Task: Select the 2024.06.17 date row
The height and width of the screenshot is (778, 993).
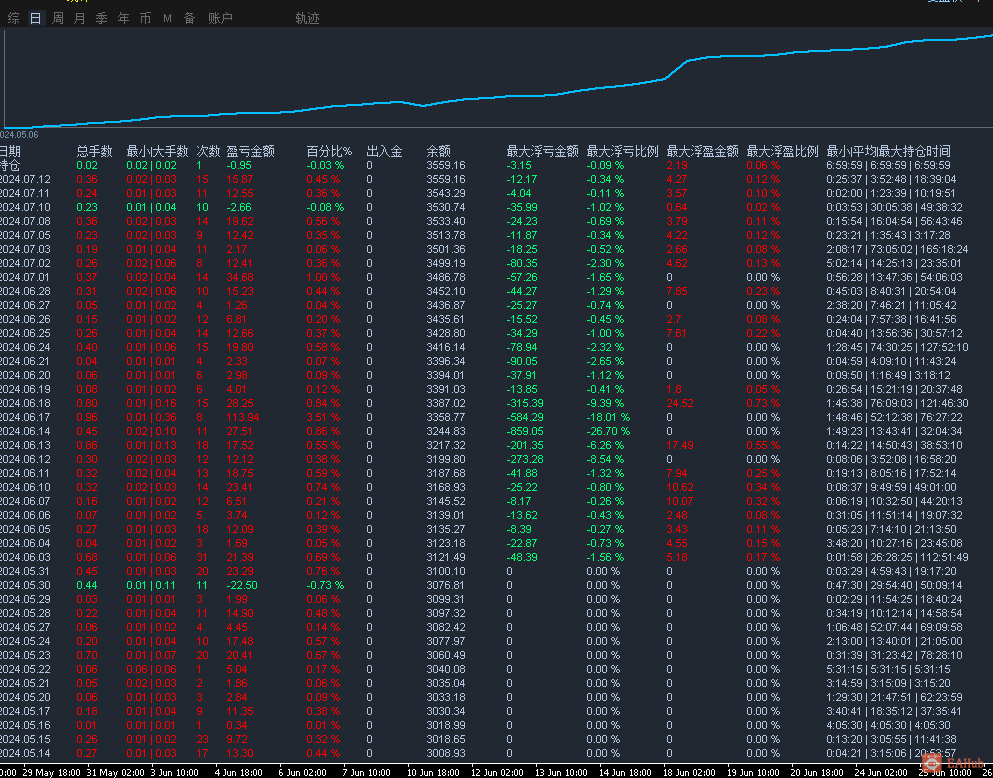Action: (x=26, y=417)
